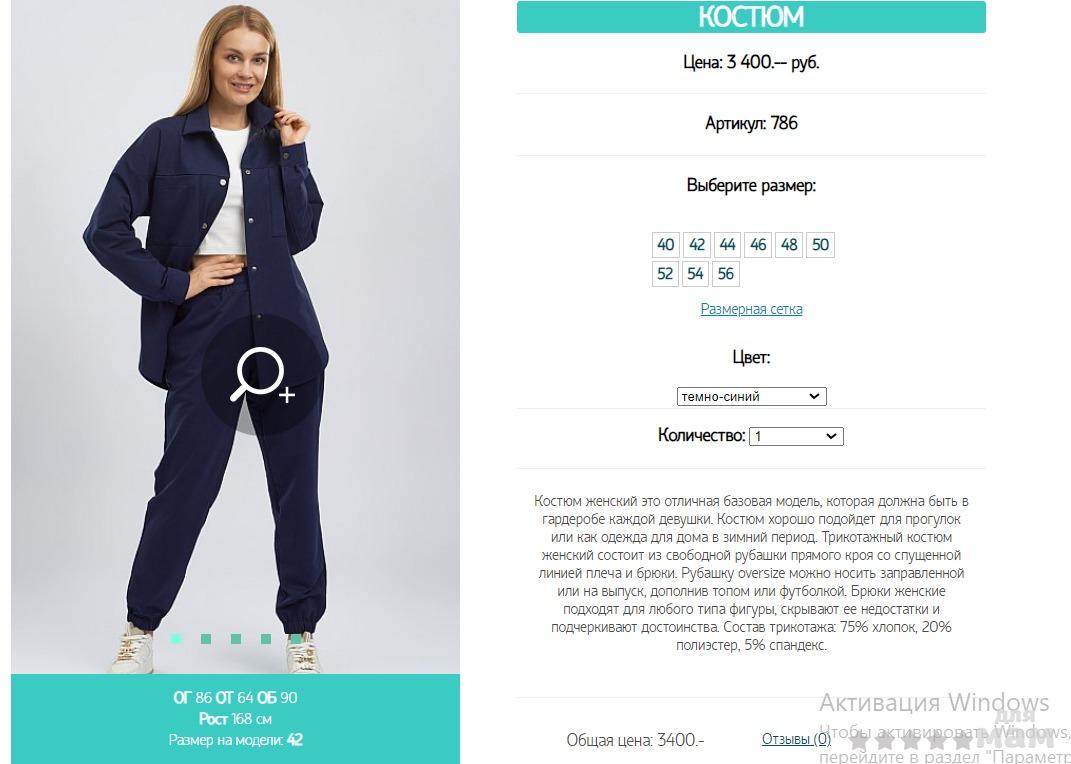Choose size 52
The height and width of the screenshot is (764, 1071).
[665, 274]
